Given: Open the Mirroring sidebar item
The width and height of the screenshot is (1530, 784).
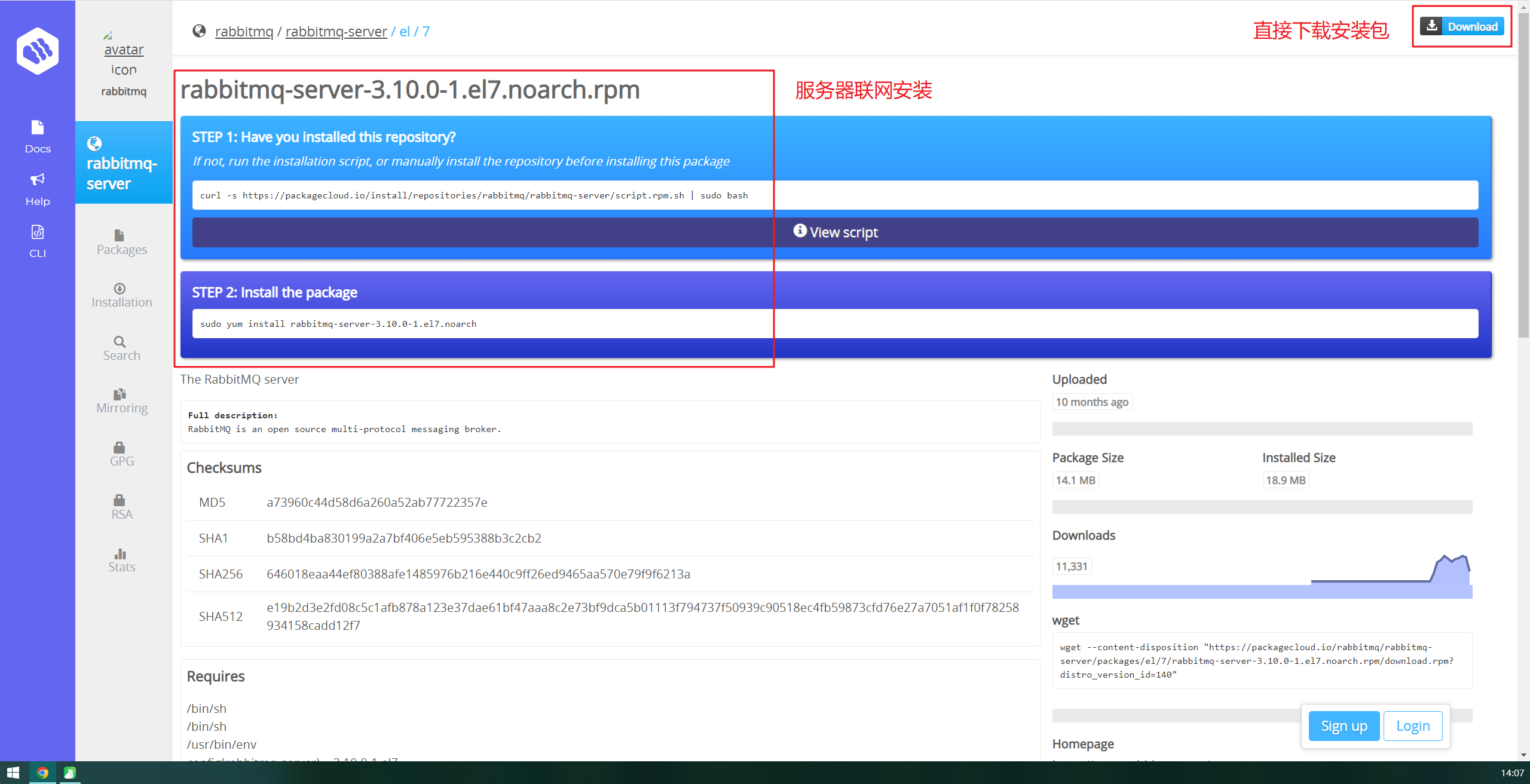Looking at the screenshot, I should point(121,401).
